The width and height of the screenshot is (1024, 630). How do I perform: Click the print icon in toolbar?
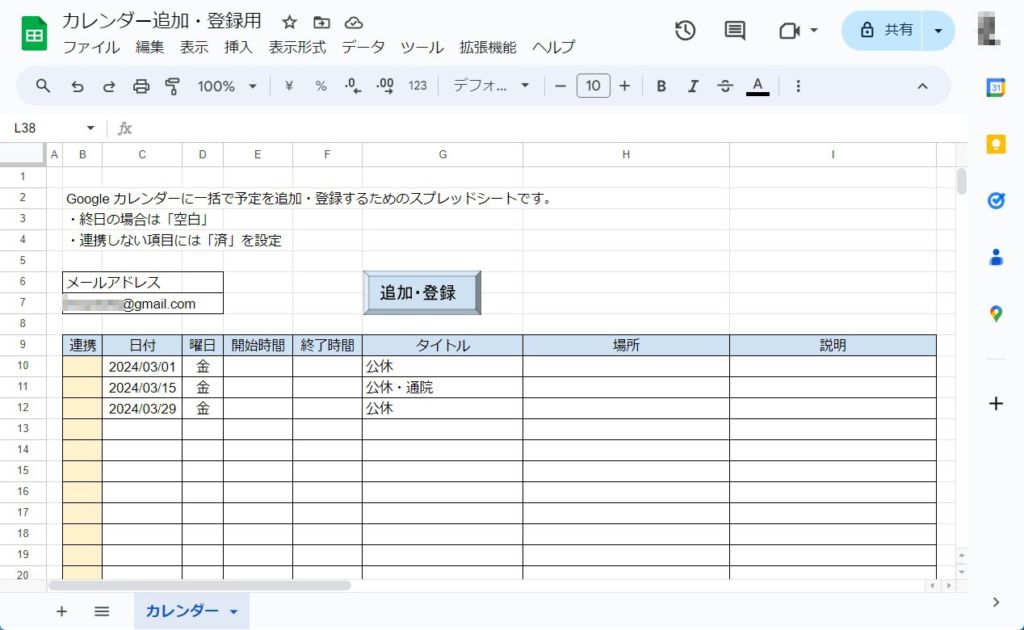141,86
